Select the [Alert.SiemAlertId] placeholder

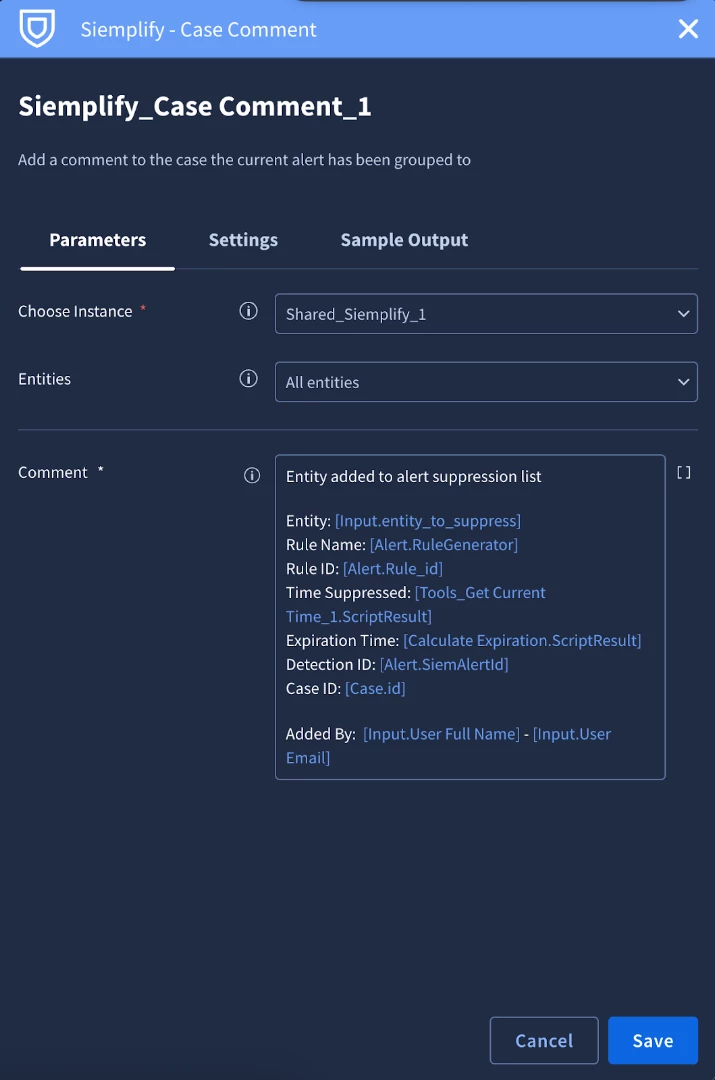(444, 665)
